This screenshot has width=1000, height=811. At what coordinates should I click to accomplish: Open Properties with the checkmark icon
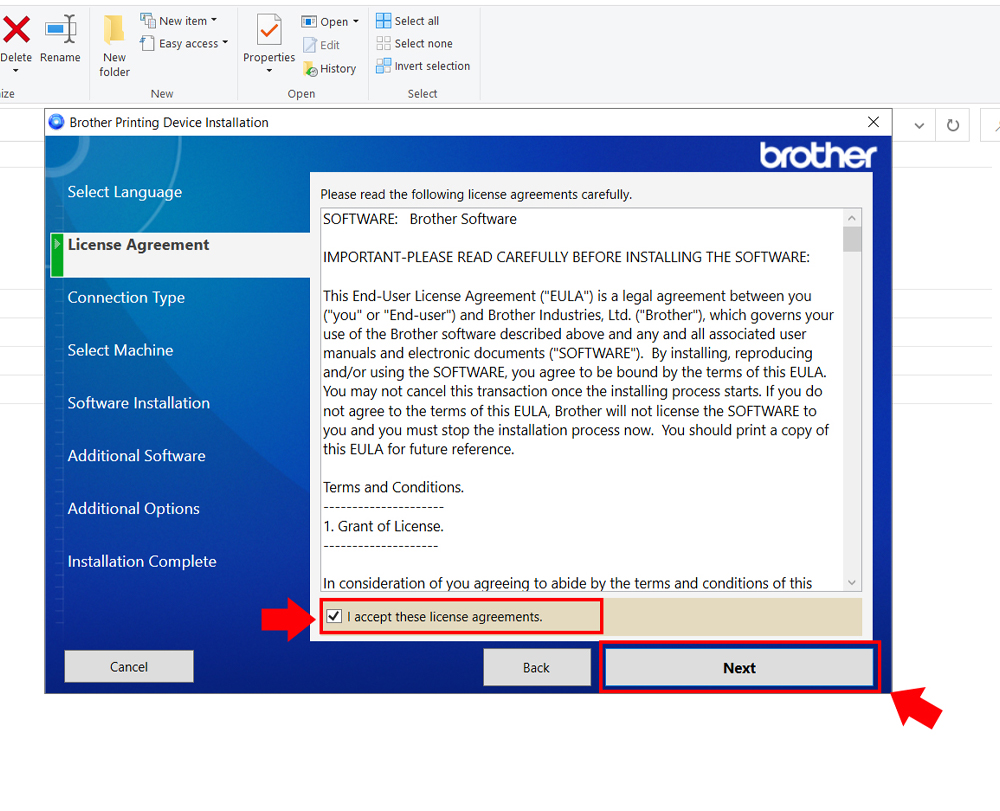[269, 29]
